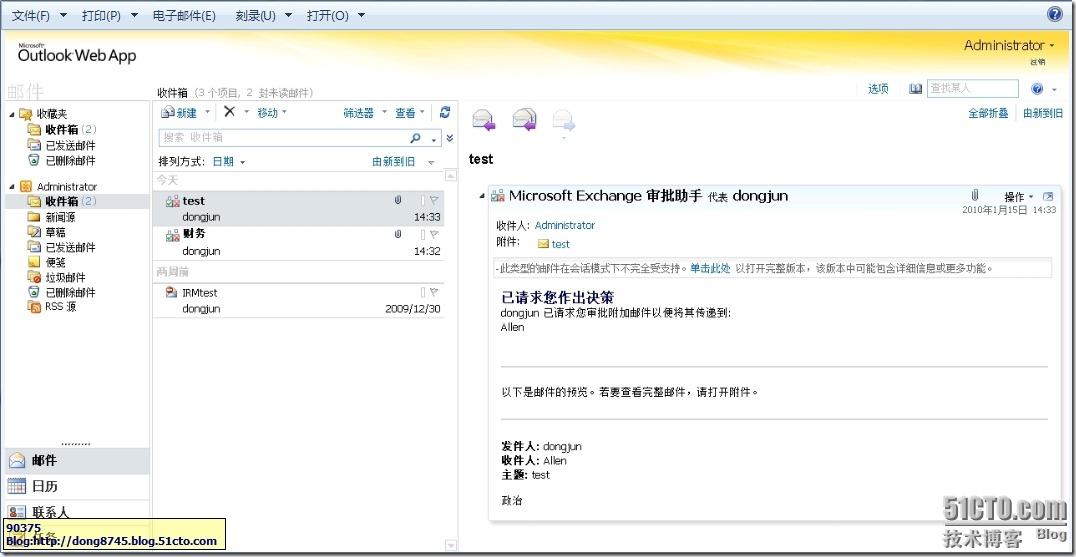This screenshot has width=1076, height=557.
Task: Click the message list scrollbar up arrow
Action: (451, 176)
